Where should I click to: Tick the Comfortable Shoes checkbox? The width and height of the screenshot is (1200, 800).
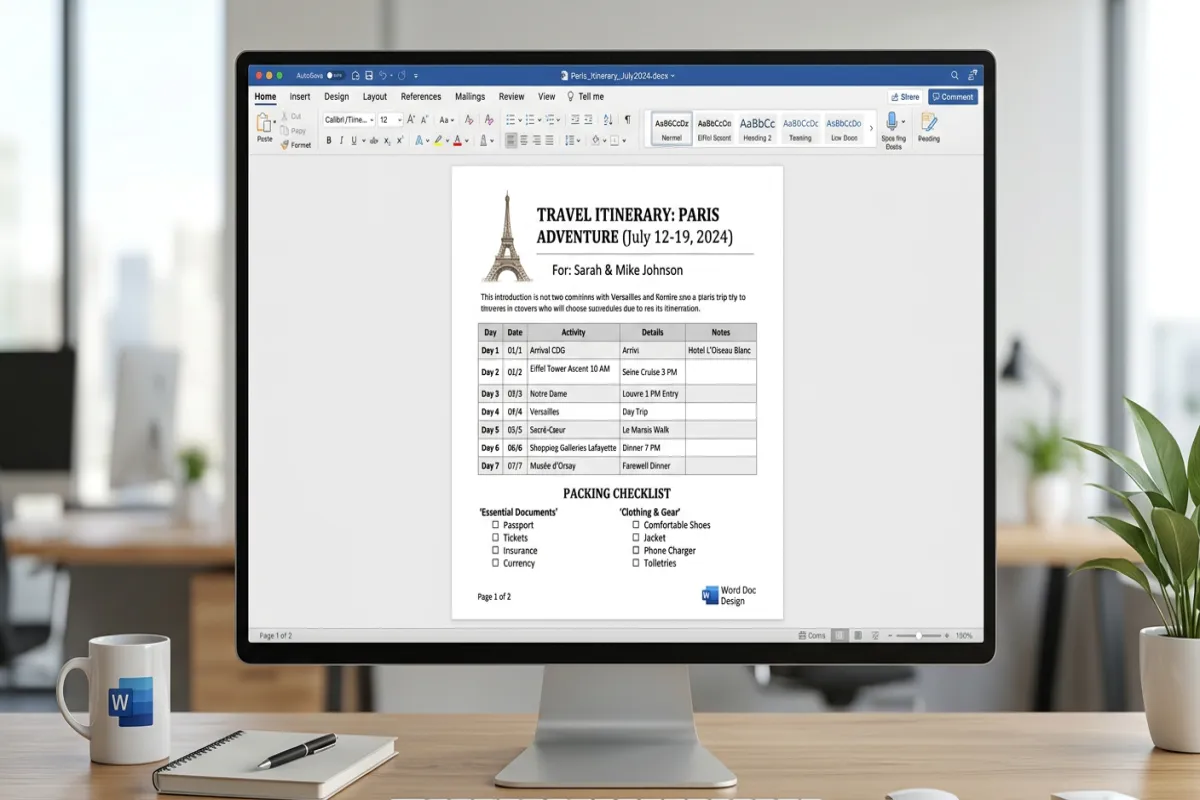(x=637, y=525)
